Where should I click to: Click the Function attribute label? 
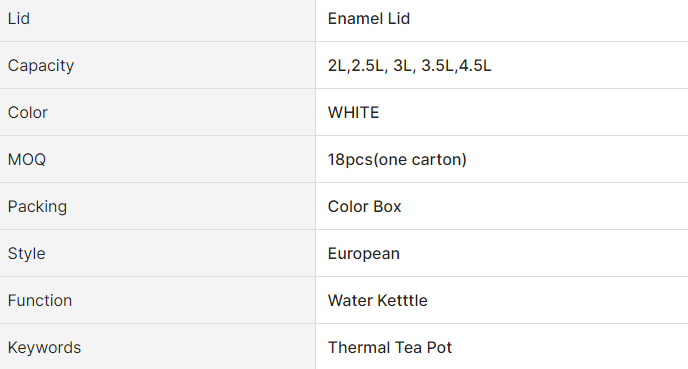tap(40, 301)
